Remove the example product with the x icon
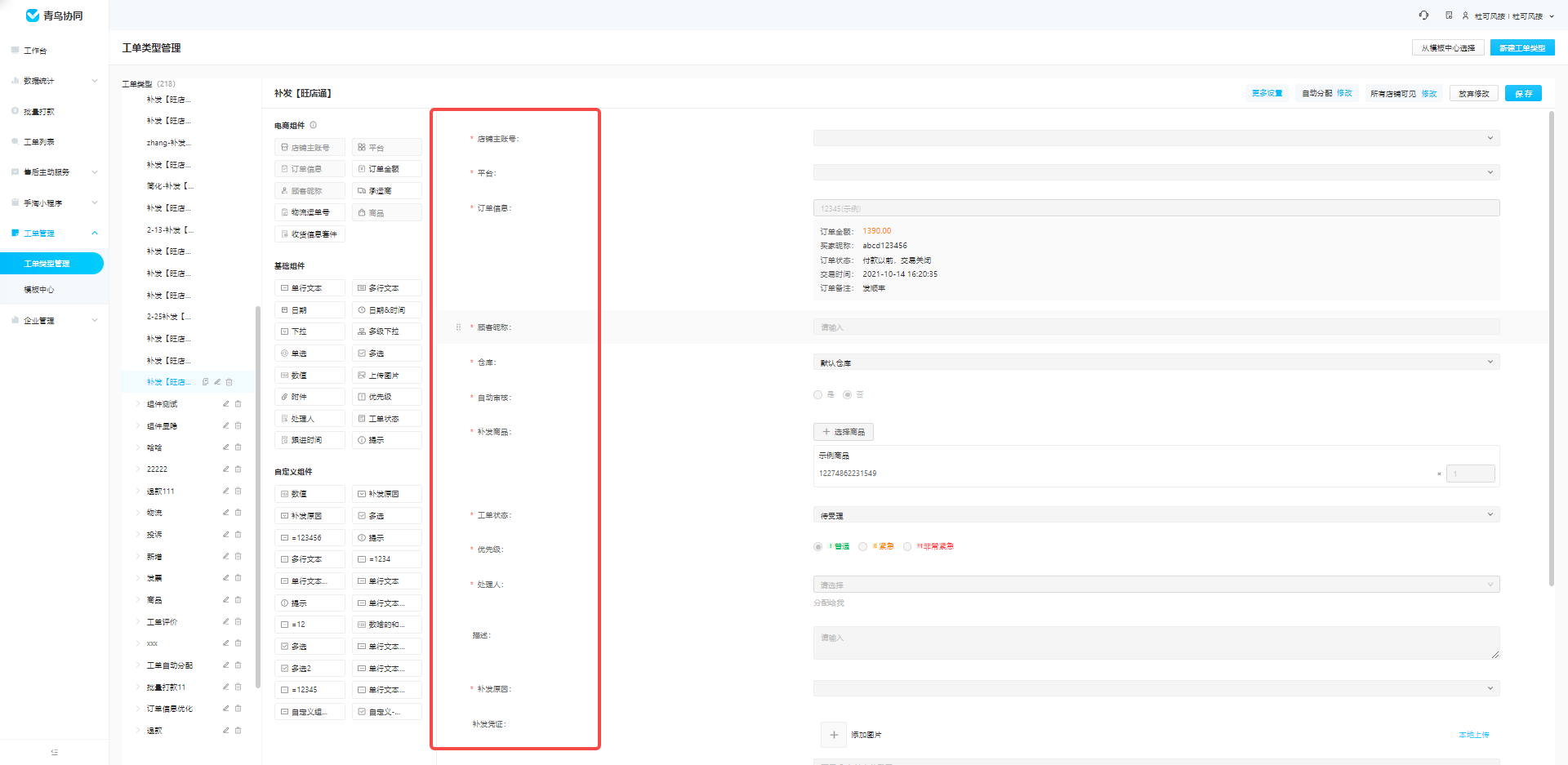The image size is (1568, 765). pyautogui.click(x=1439, y=474)
